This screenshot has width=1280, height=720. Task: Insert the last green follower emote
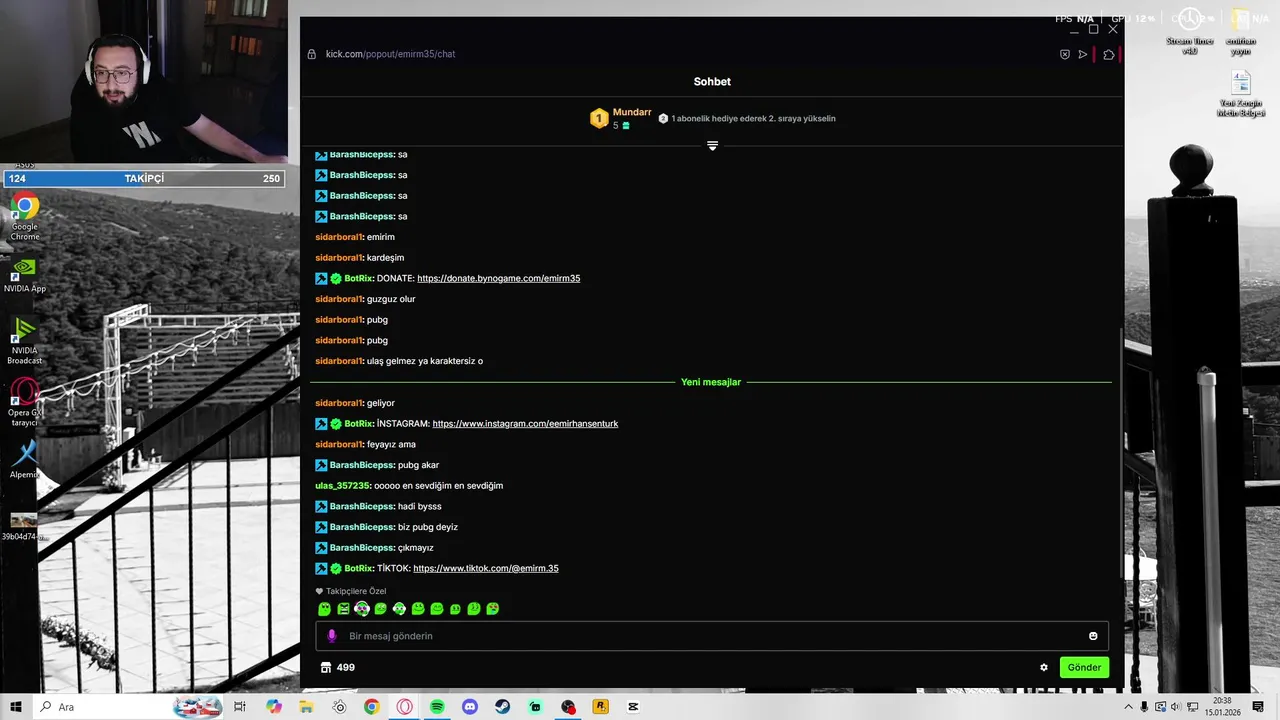tap(493, 608)
